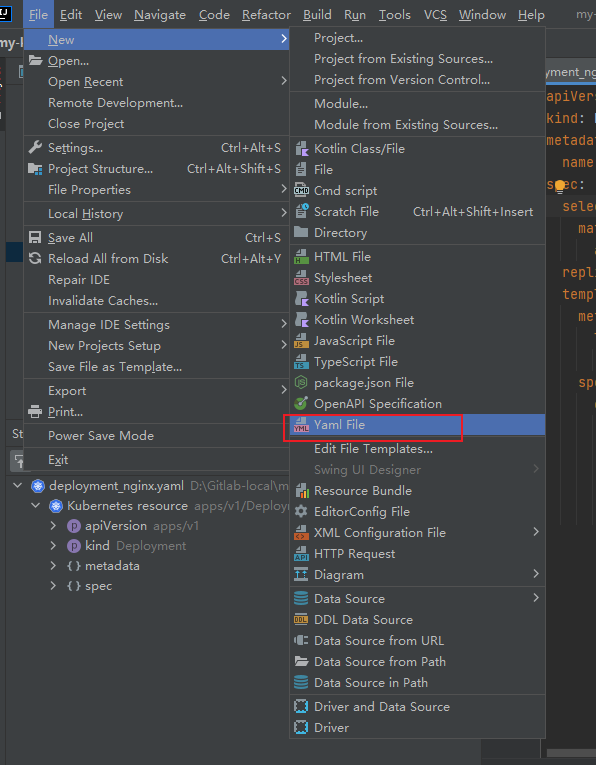Select Yaml File menu entry
596x765 pixels.
coord(417,425)
